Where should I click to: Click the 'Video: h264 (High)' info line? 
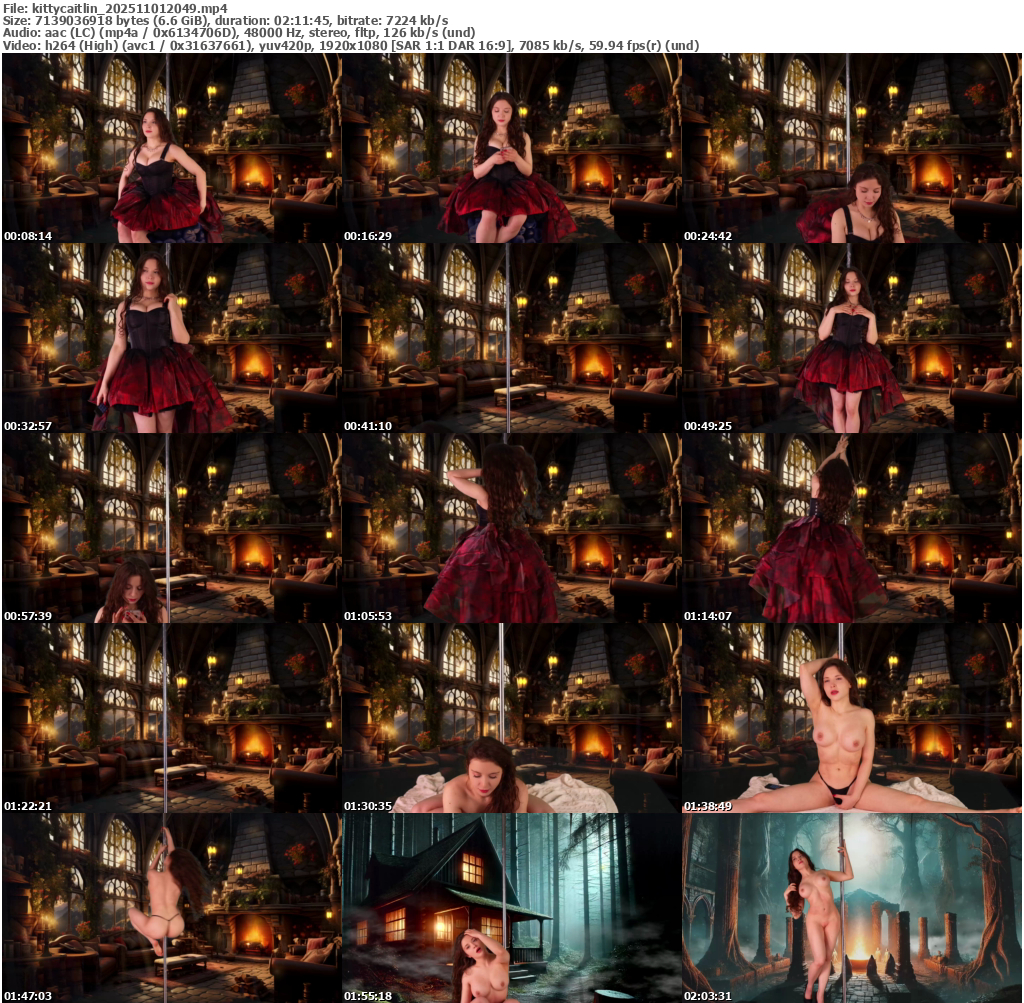coord(351,45)
